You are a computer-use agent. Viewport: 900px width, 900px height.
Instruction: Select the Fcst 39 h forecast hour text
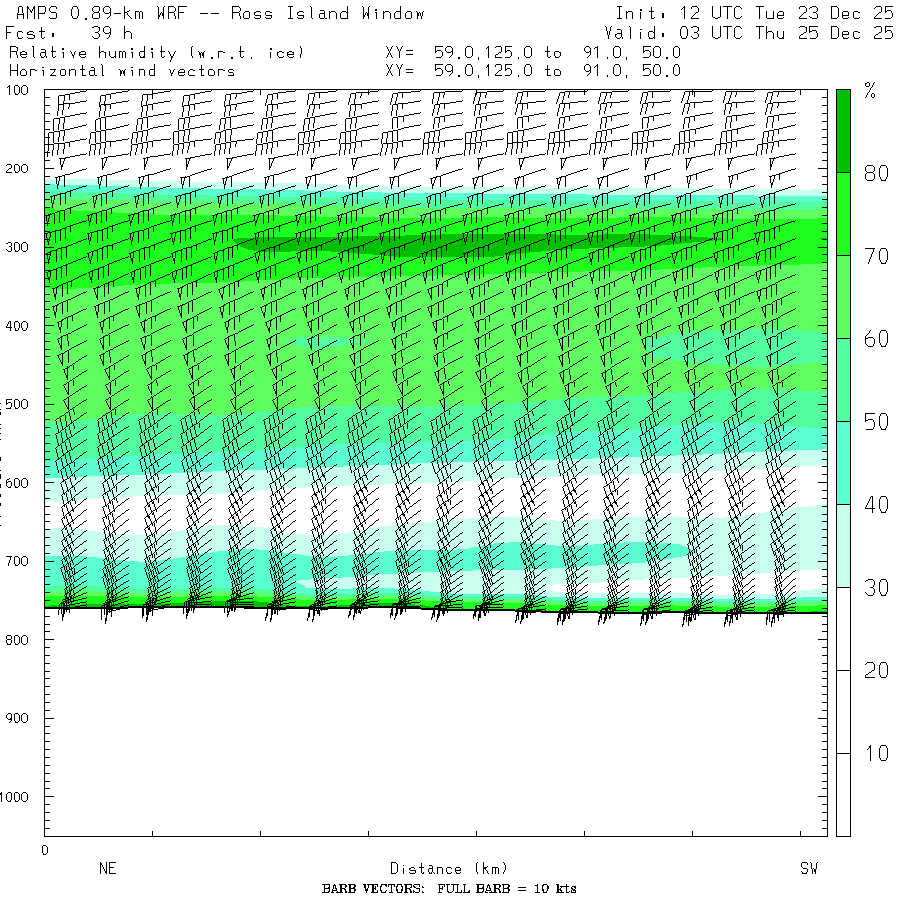pos(70,33)
